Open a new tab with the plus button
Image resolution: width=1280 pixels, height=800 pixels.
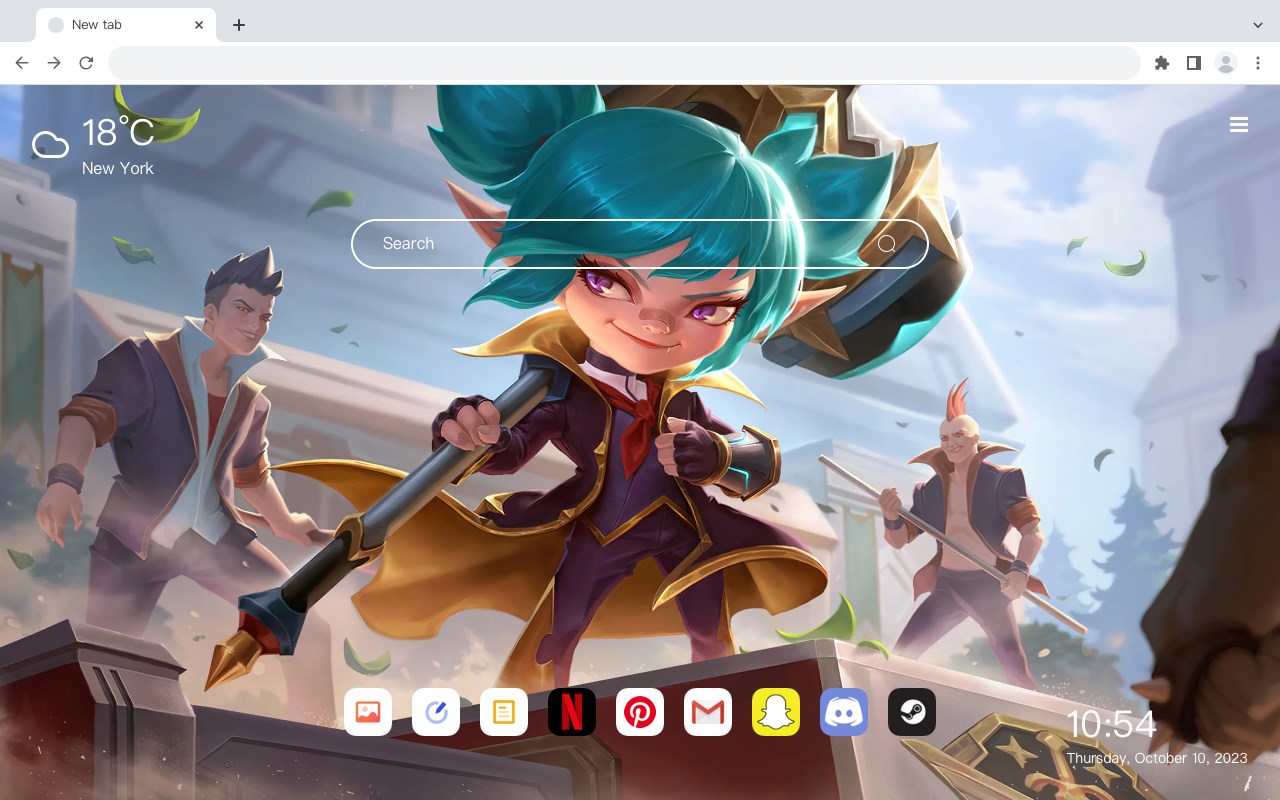pos(238,25)
